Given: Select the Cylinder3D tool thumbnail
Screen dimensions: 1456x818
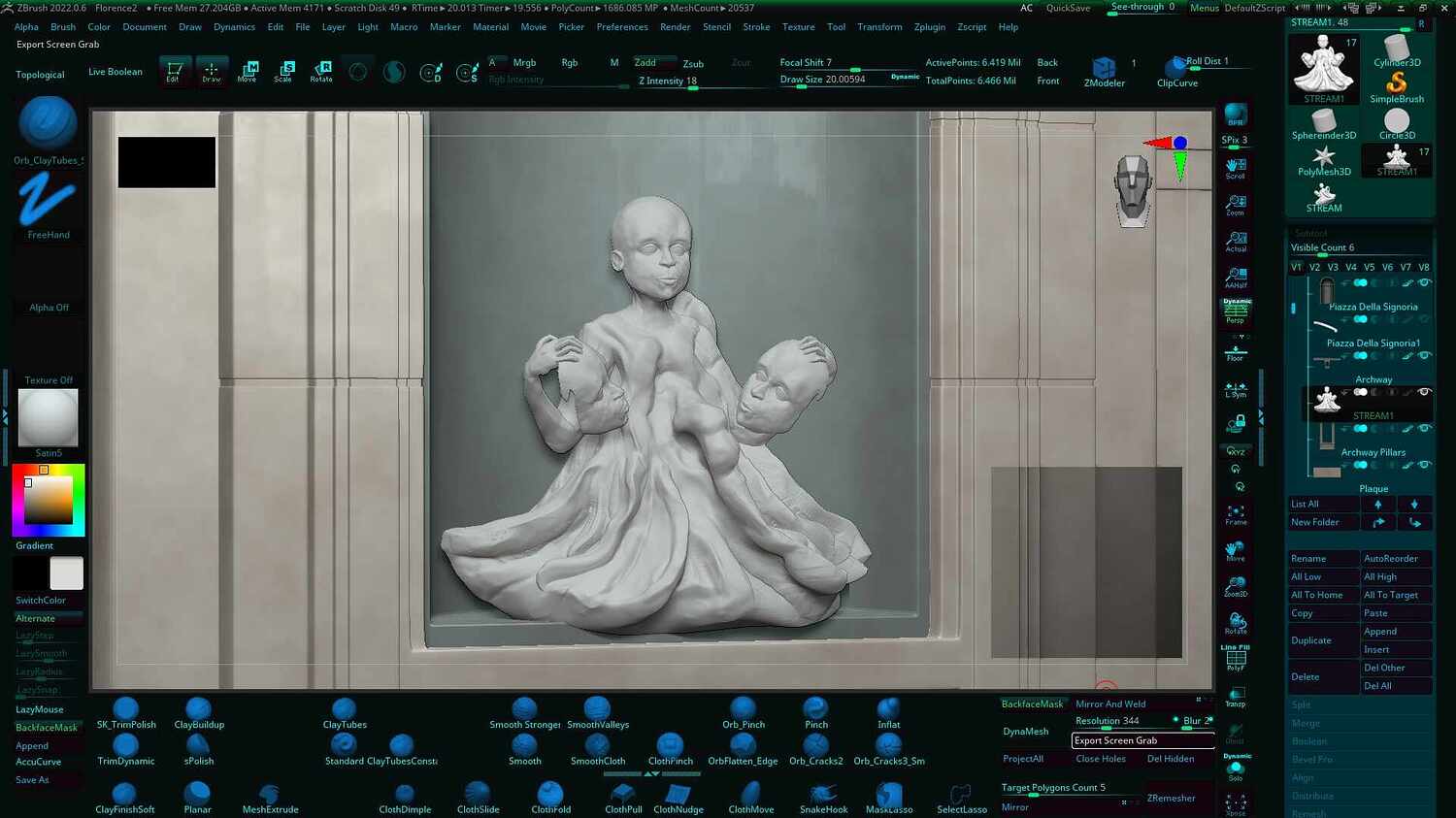Looking at the screenshot, I should pos(1397,47).
